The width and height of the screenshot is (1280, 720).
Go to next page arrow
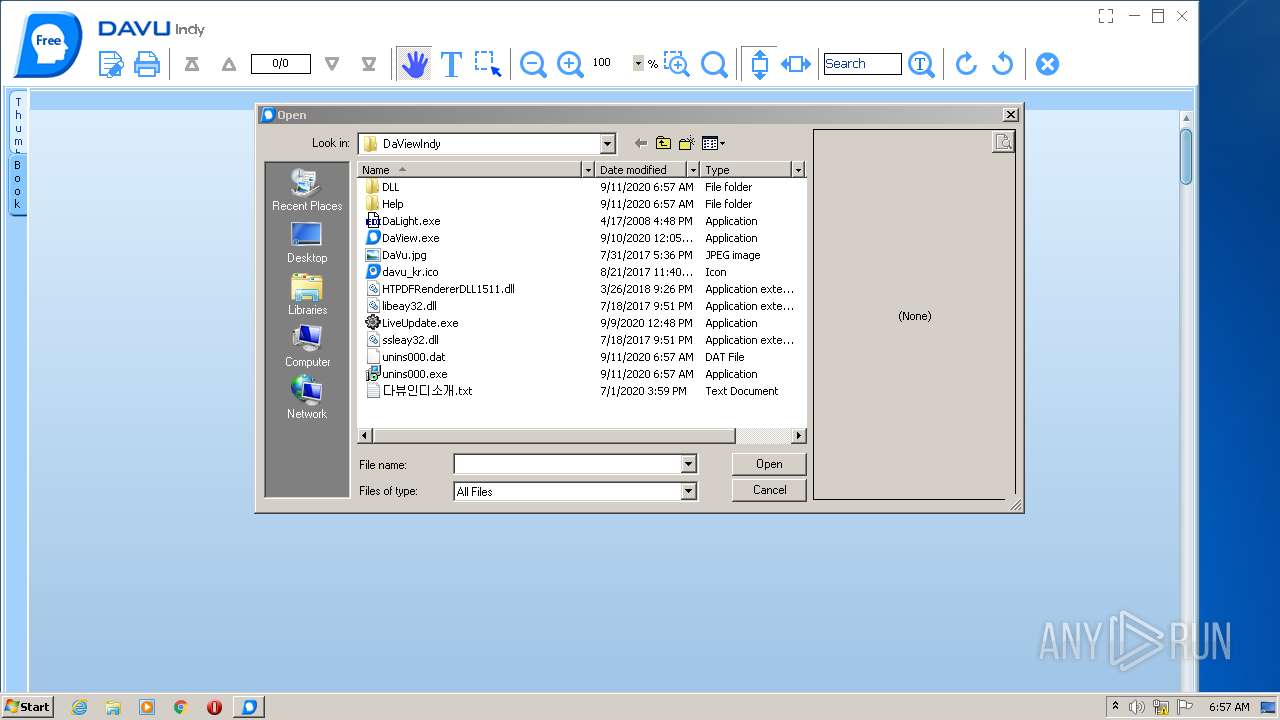(x=332, y=64)
